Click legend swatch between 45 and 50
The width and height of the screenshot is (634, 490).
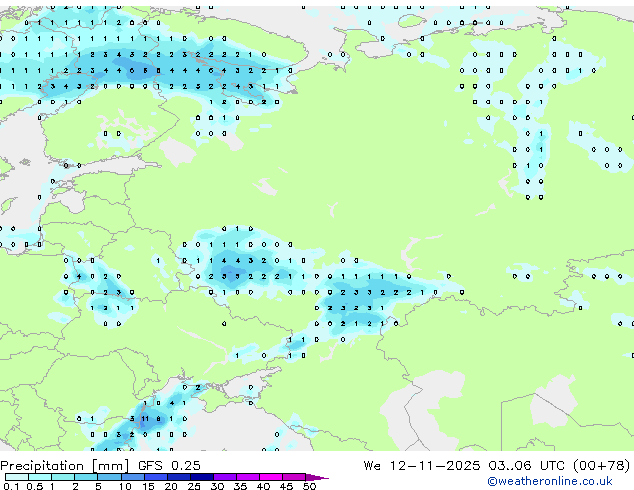click(294, 477)
